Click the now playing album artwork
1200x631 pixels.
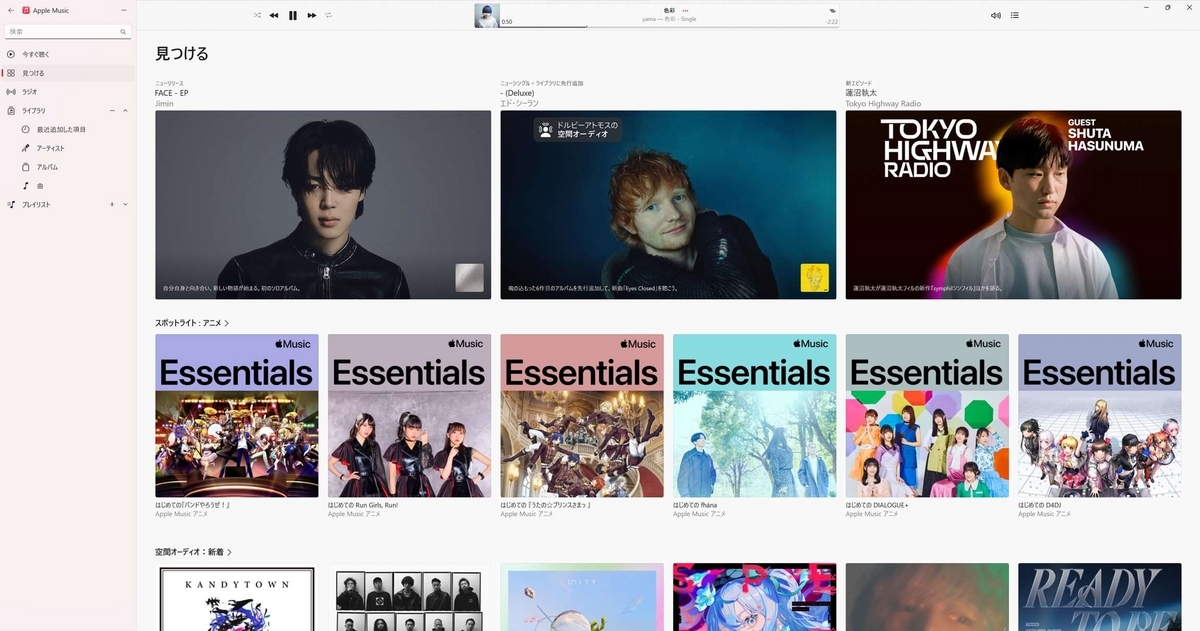[487, 15]
